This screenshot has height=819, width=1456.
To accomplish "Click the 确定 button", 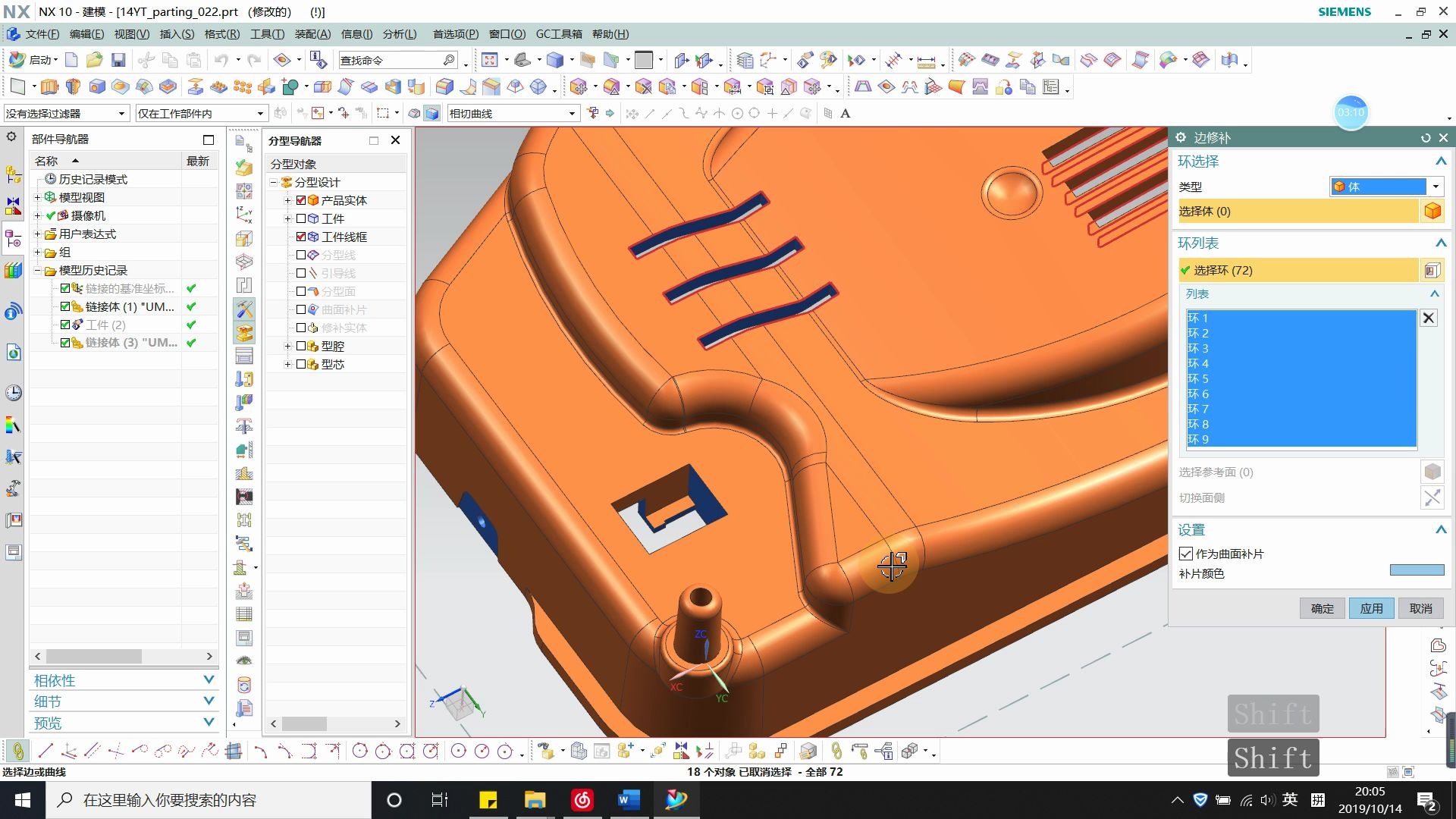I will (x=1322, y=608).
